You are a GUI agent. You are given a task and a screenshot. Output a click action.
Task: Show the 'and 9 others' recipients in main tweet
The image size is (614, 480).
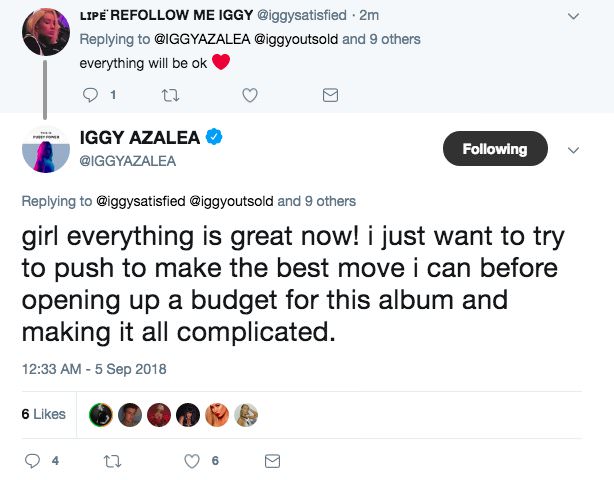pos(318,201)
